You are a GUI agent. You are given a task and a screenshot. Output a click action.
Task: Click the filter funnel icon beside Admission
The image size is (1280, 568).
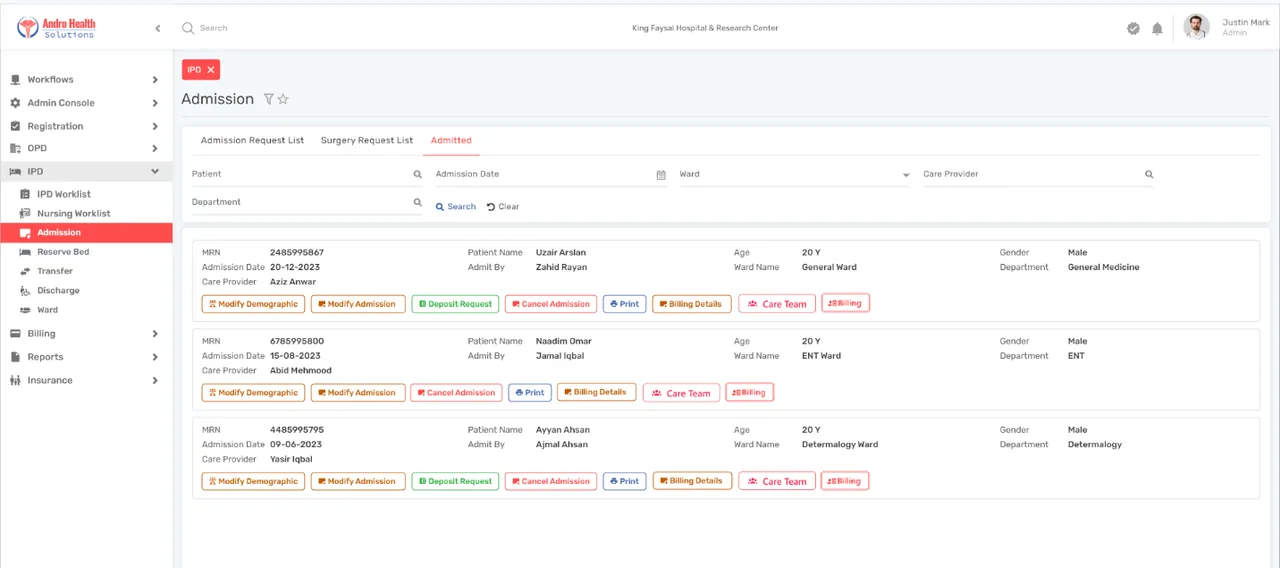coord(268,99)
